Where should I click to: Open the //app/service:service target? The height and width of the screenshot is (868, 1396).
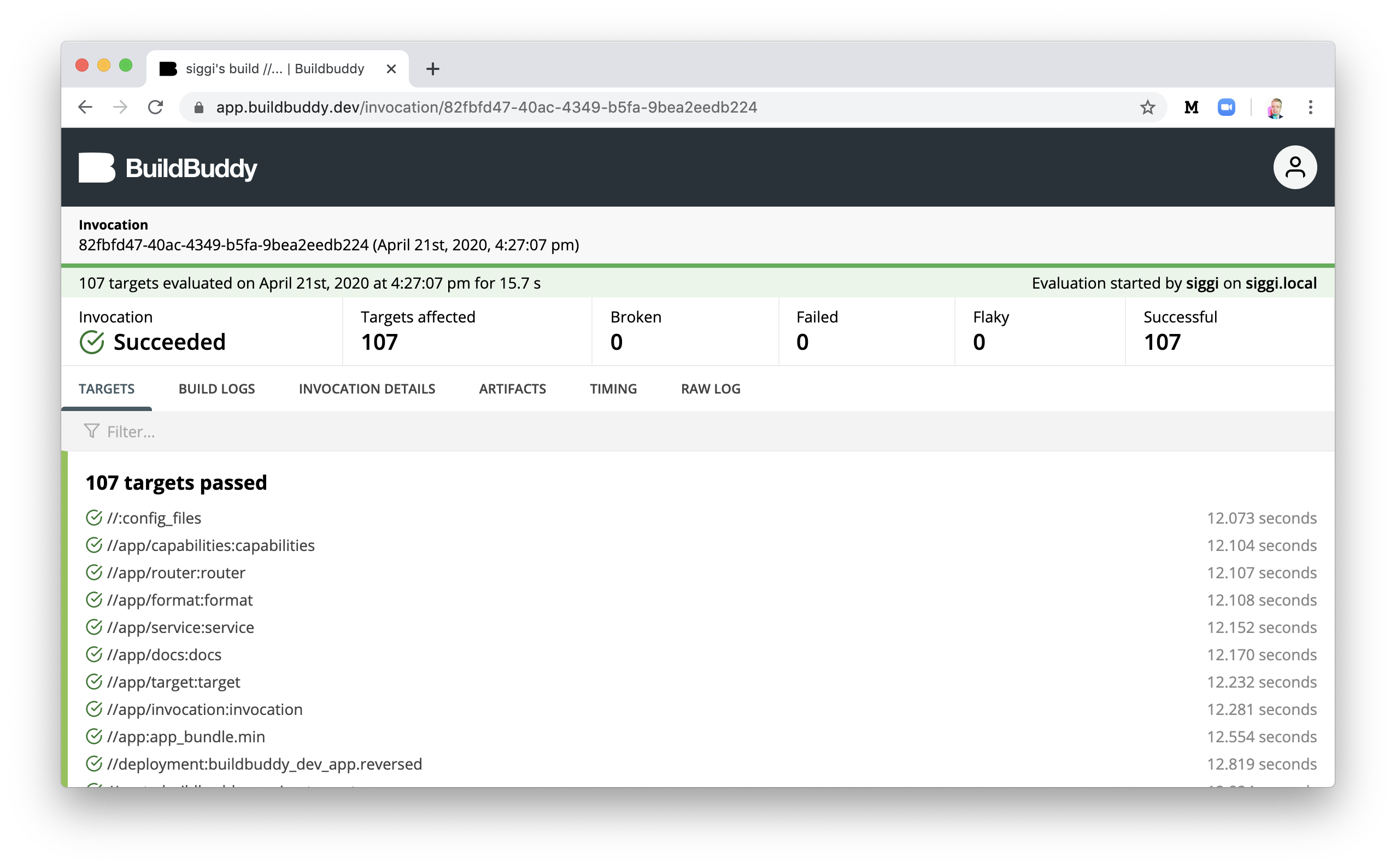(180, 627)
